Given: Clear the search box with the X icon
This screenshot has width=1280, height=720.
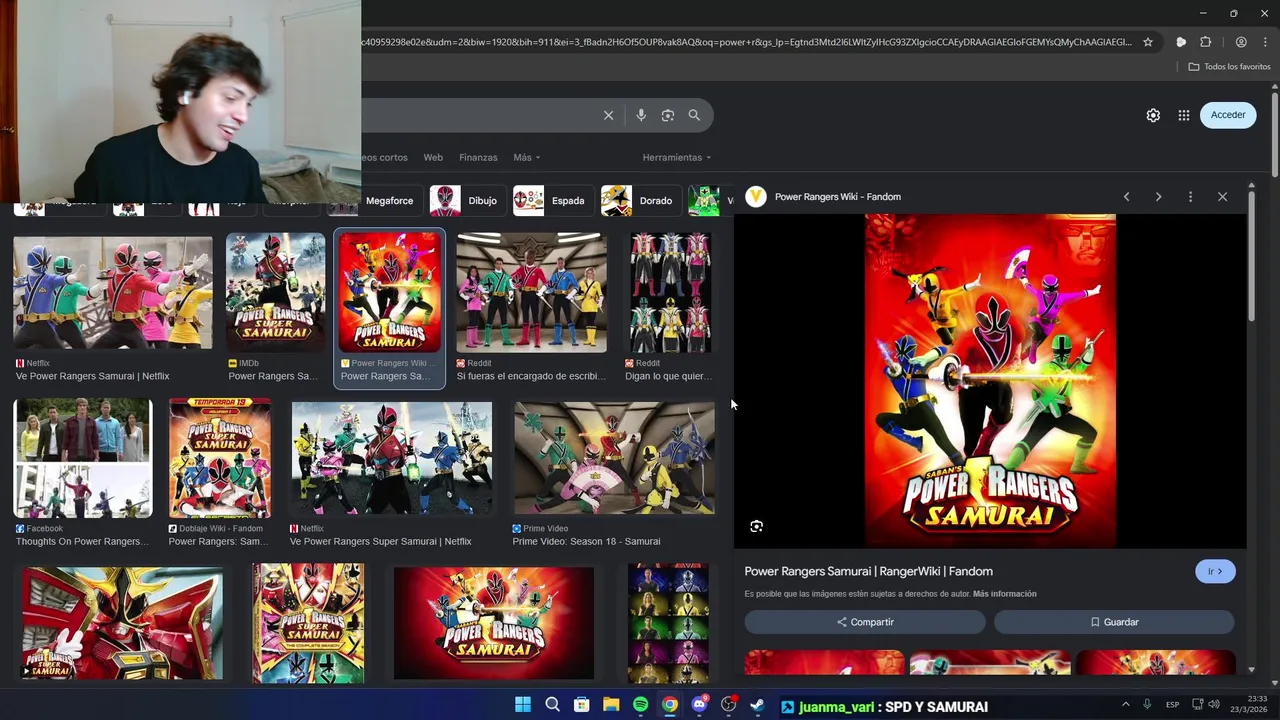Looking at the screenshot, I should 608,115.
